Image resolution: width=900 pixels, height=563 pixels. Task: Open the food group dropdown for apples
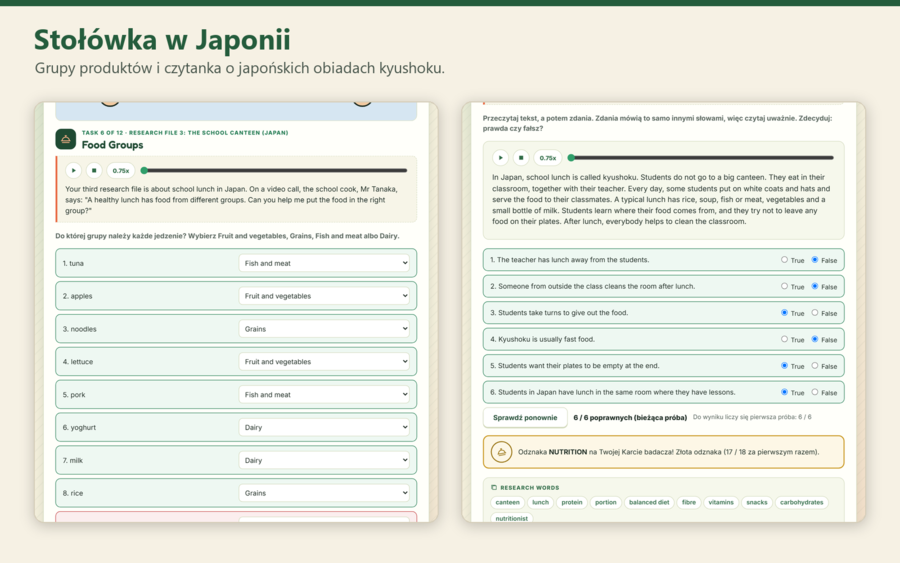pyautogui.click(x=324, y=296)
